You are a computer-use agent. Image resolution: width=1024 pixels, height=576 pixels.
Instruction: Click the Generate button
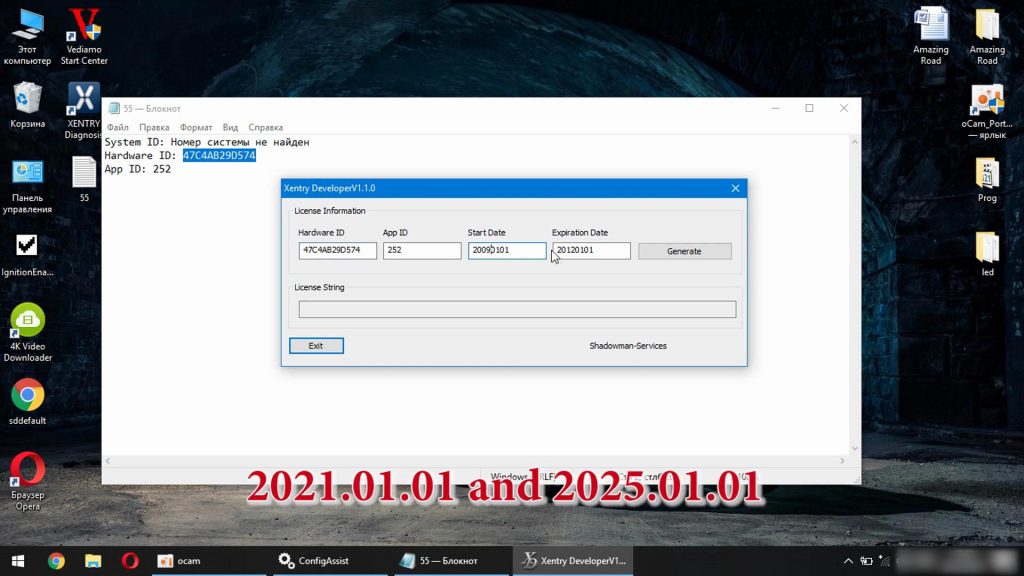click(684, 251)
